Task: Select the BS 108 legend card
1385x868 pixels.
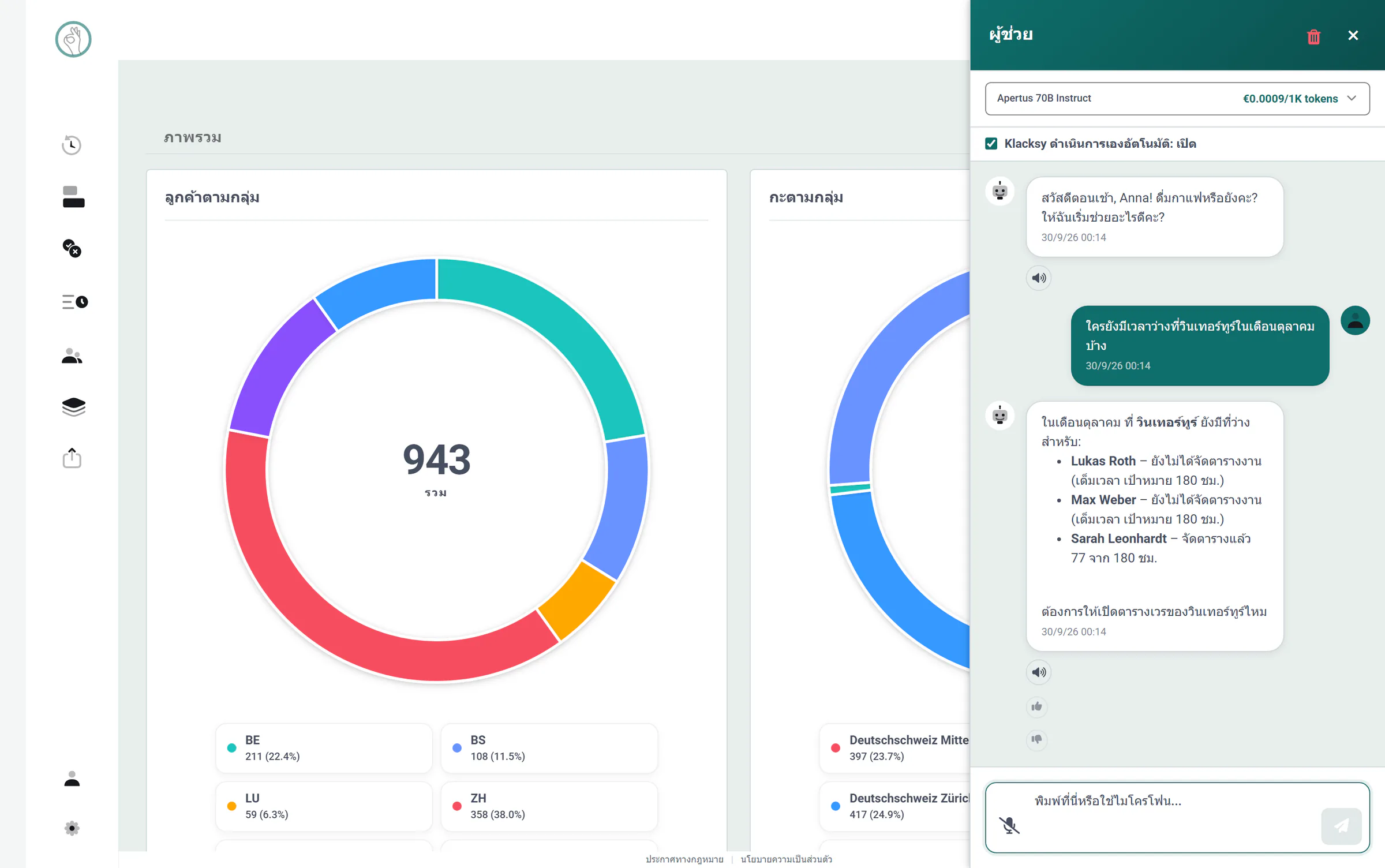Action: pos(549,748)
